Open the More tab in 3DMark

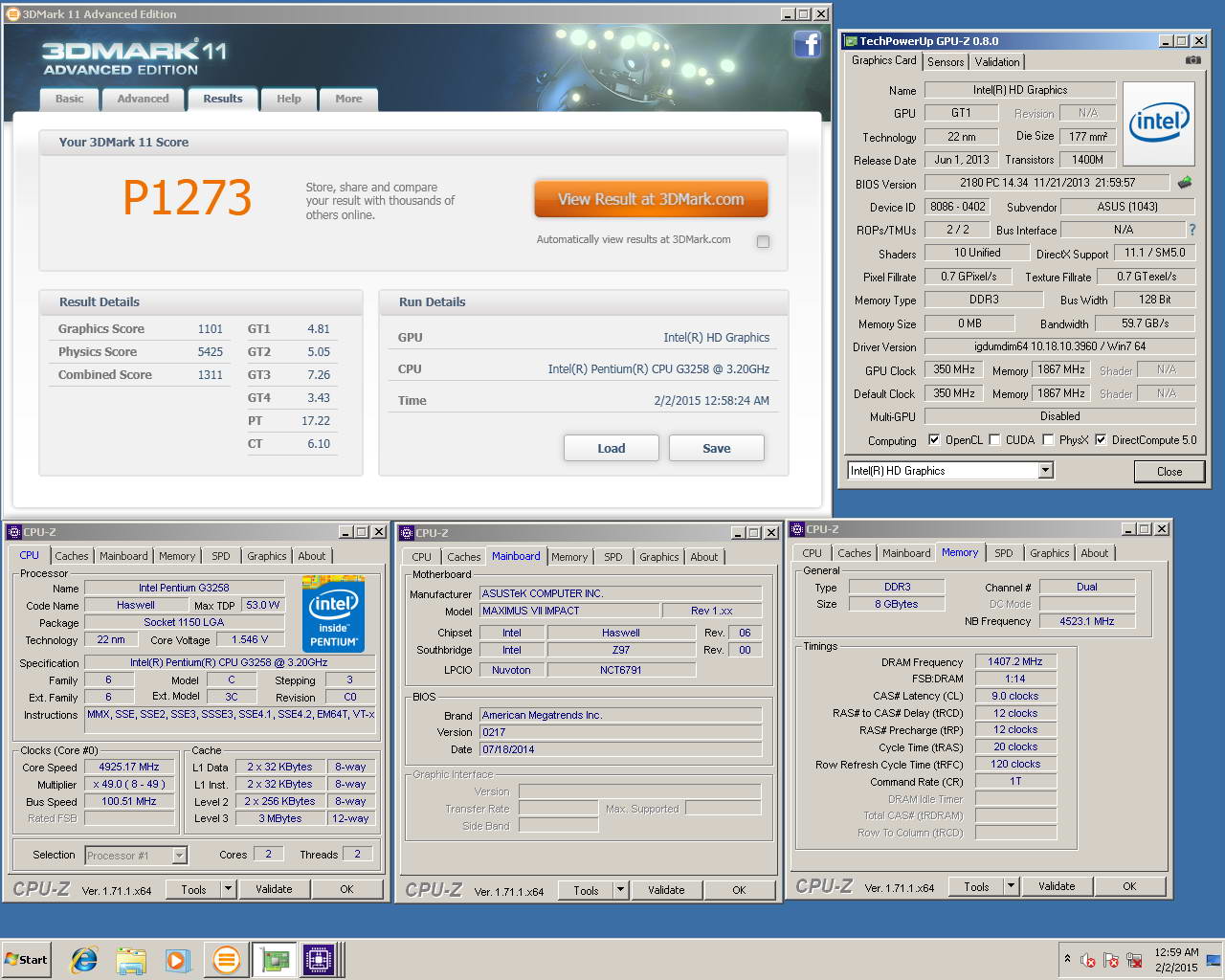pos(348,99)
